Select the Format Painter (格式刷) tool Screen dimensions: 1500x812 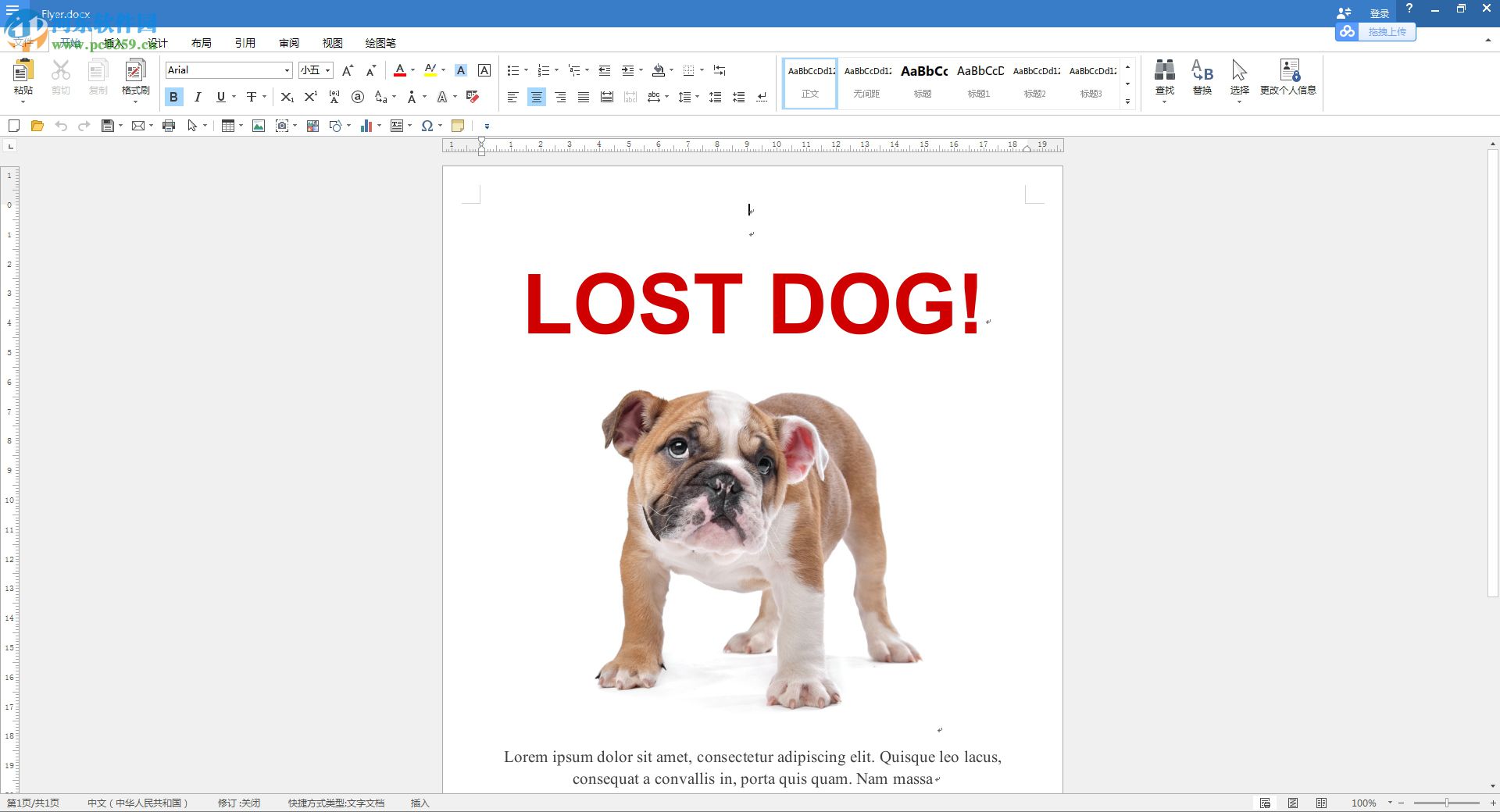pyautogui.click(x=134, y=78)
